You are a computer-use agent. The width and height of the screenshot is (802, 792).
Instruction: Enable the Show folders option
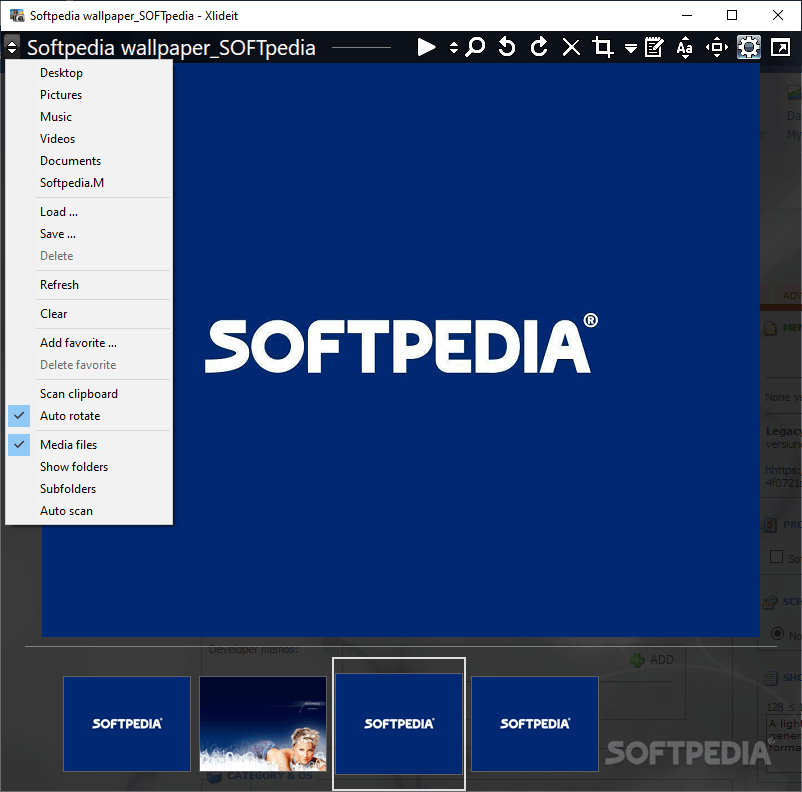pos(73,466)
